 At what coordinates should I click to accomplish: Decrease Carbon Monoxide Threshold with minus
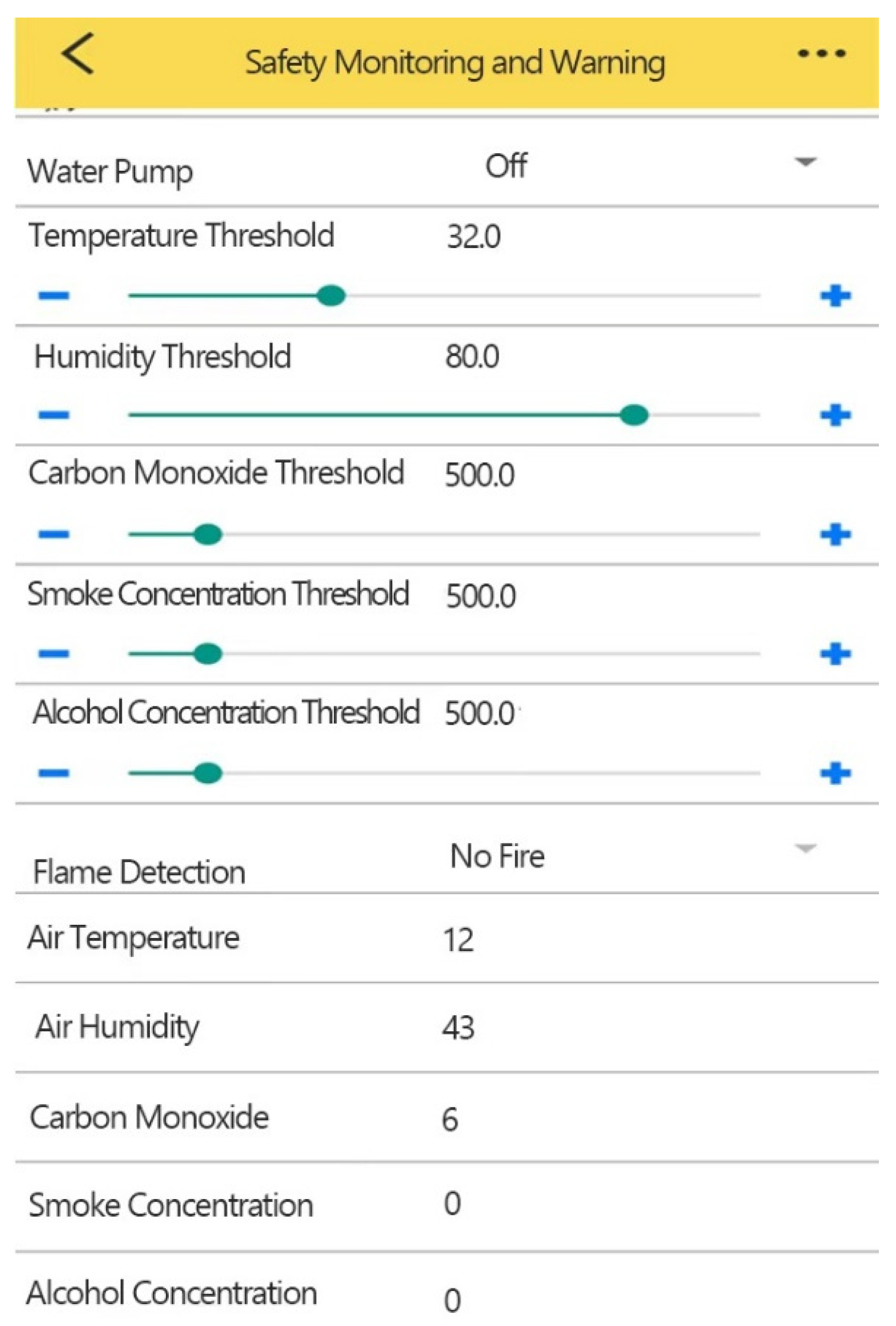54,534
